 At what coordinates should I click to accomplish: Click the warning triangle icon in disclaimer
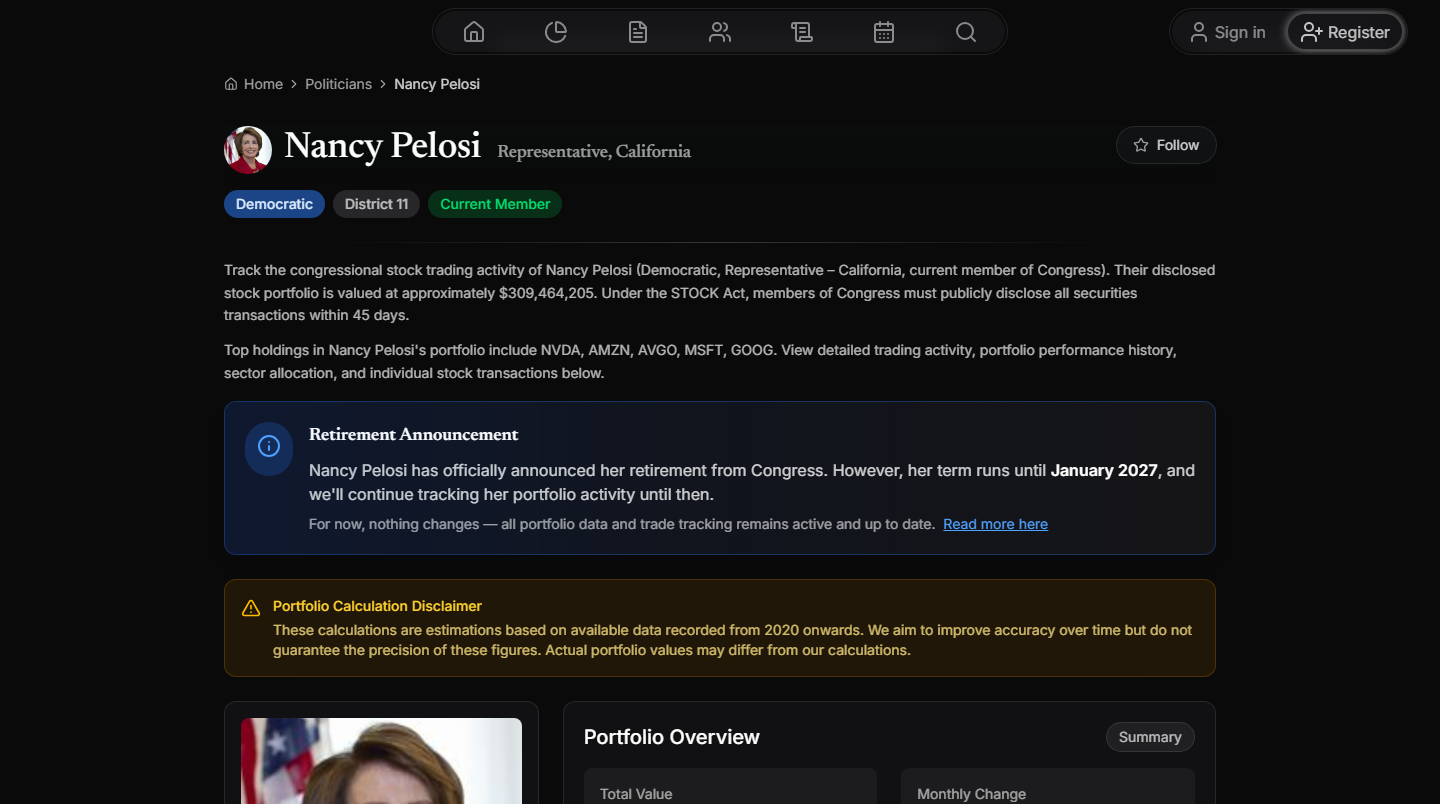(x=251, y=608)
